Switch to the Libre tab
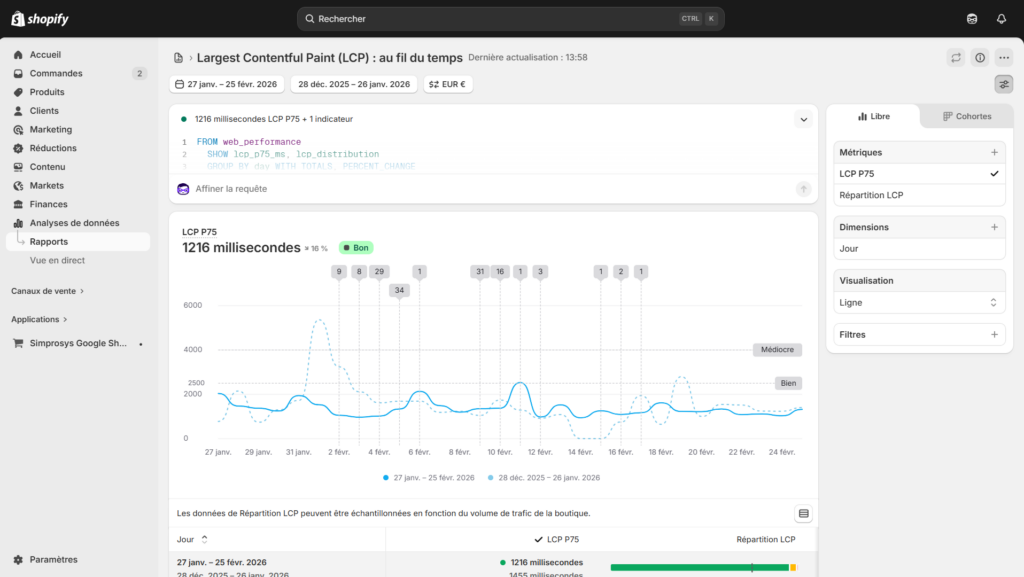This screenshot has height=577, width=1024. click(874, 116)
